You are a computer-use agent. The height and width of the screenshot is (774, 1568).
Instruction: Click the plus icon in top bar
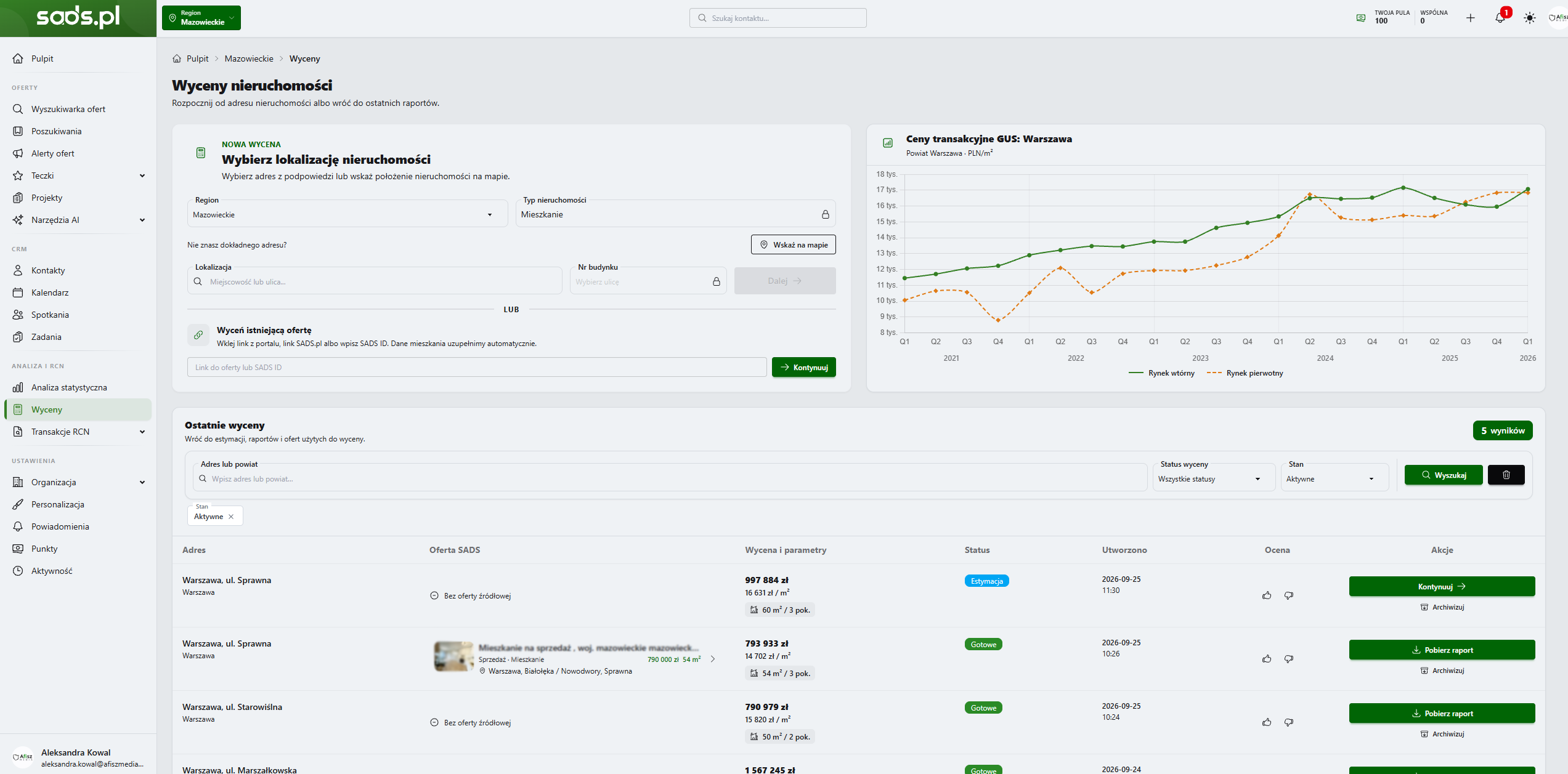[x=1471, y=18]
